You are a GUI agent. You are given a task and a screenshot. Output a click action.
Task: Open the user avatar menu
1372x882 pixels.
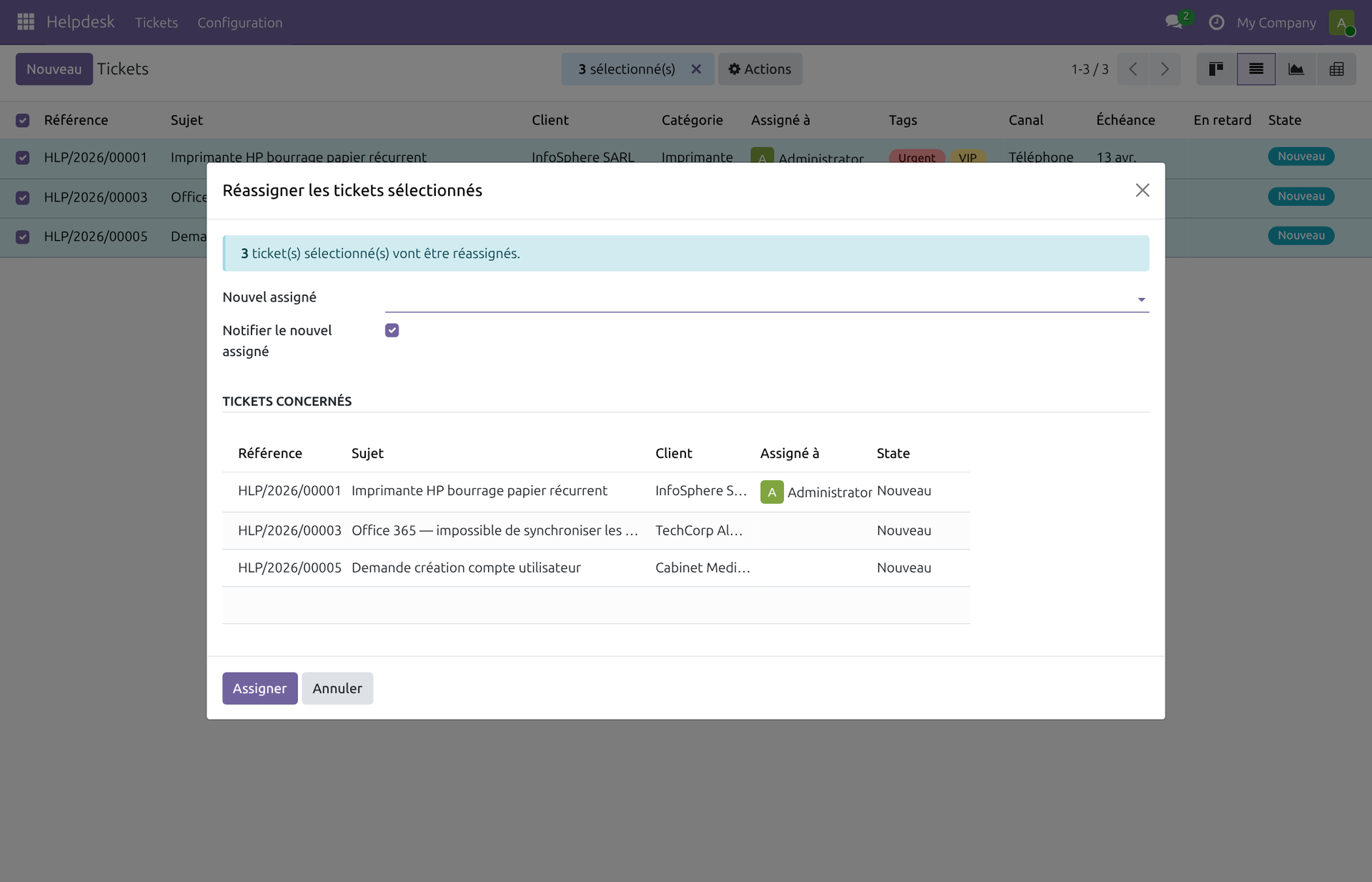[1341, 22]
